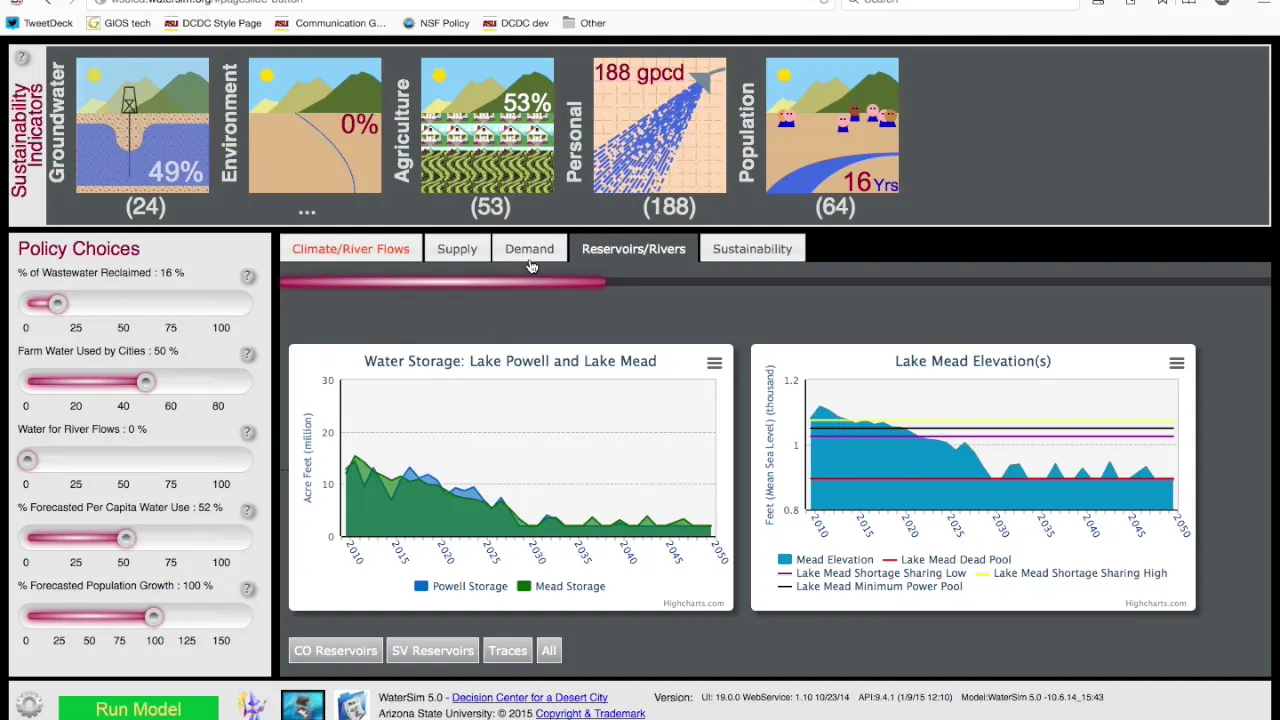
Task: Open the Lake Mead Elevation chart hamburger menu
Action: 1176,364
